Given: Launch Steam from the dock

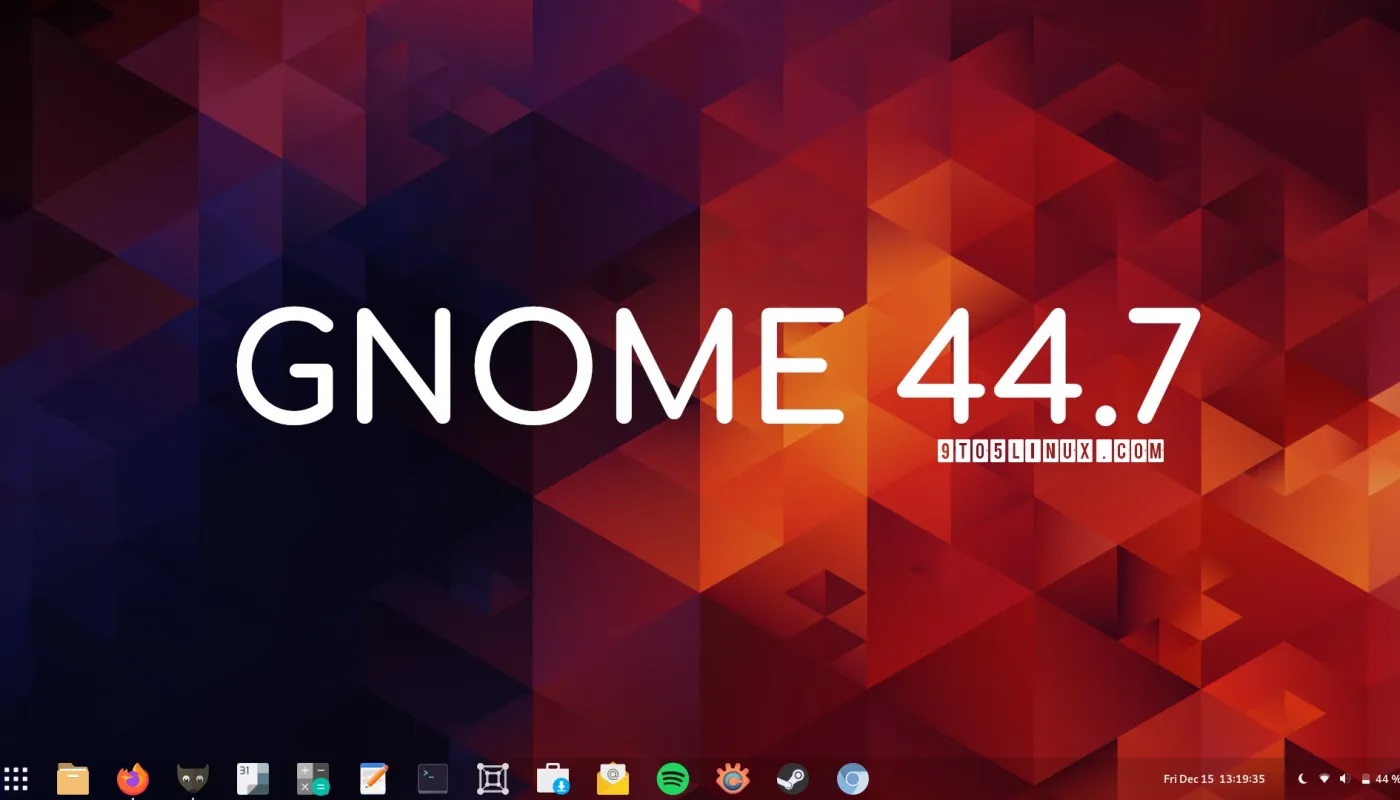Looking at the screenshot, I should 793,779.
